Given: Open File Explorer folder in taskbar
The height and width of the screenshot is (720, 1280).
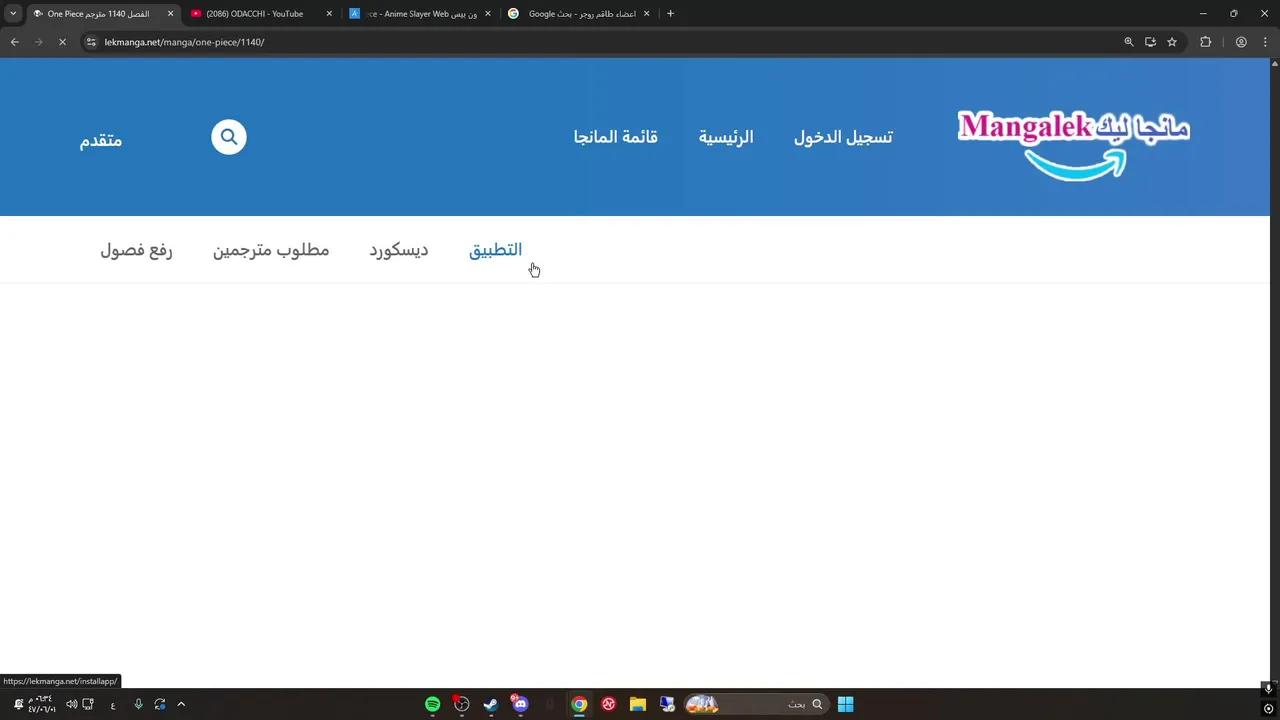Looking at the screenshot, I should (638, 704).
